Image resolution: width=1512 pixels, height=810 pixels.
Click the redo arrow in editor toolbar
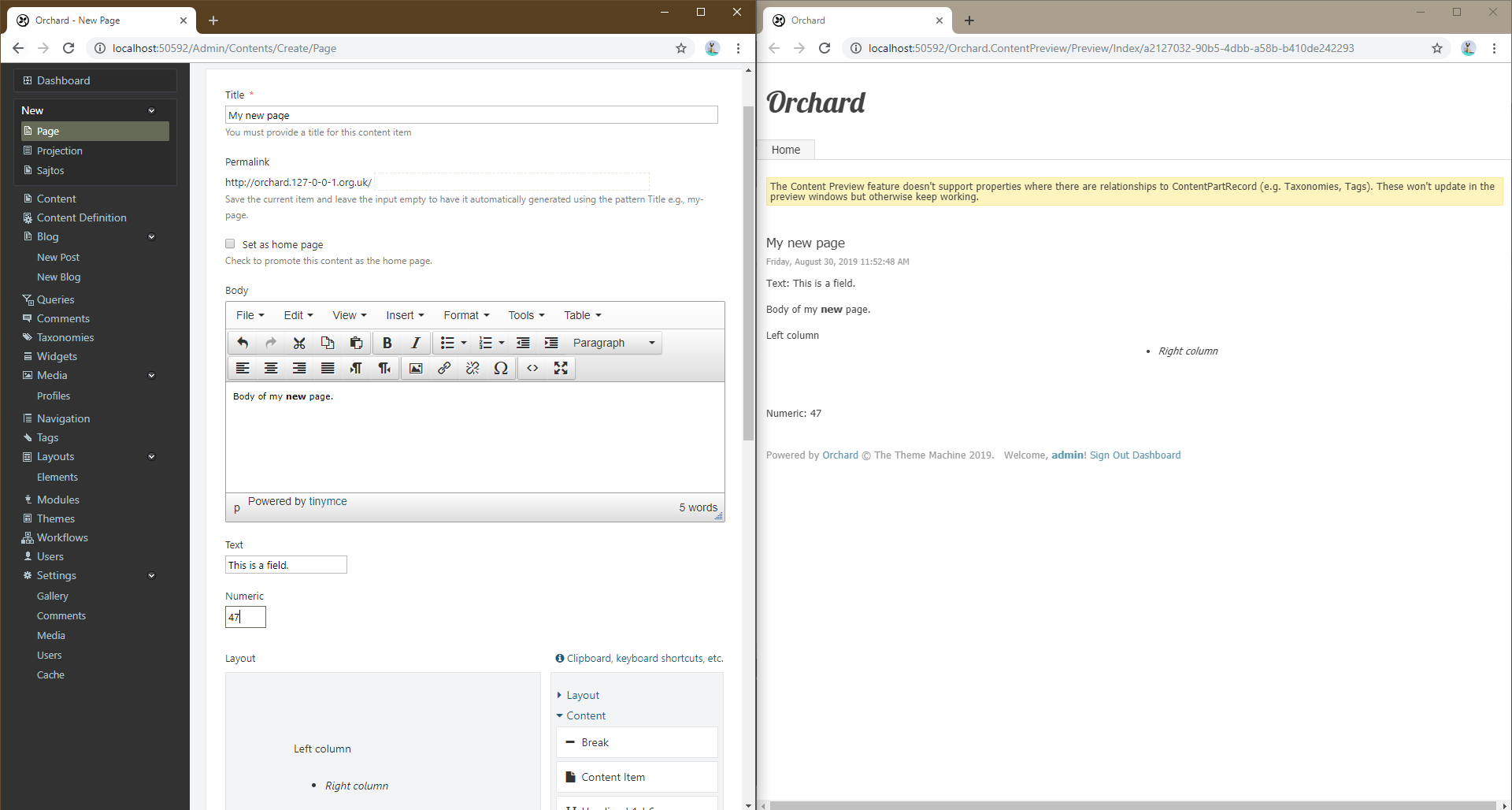coord(271,343)
